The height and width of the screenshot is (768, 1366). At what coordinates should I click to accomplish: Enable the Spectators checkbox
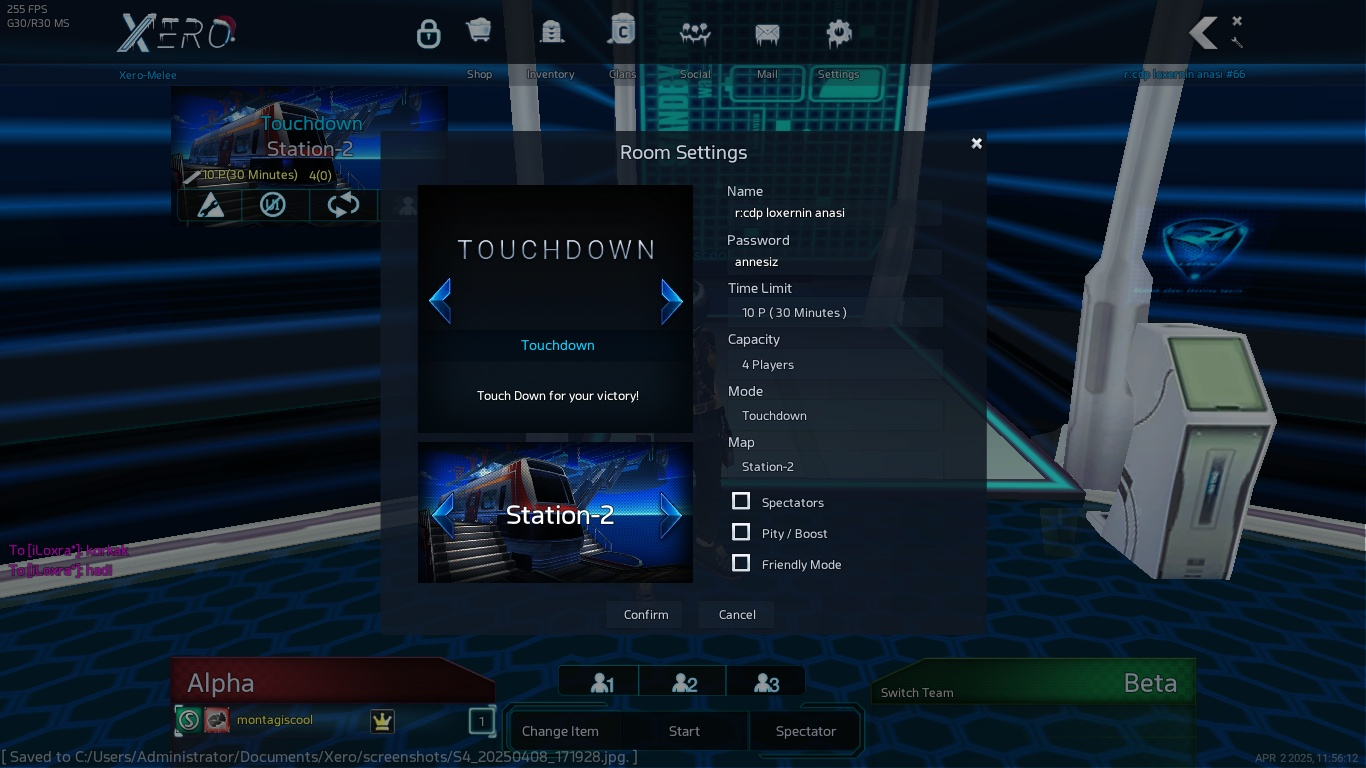point(741,501)
